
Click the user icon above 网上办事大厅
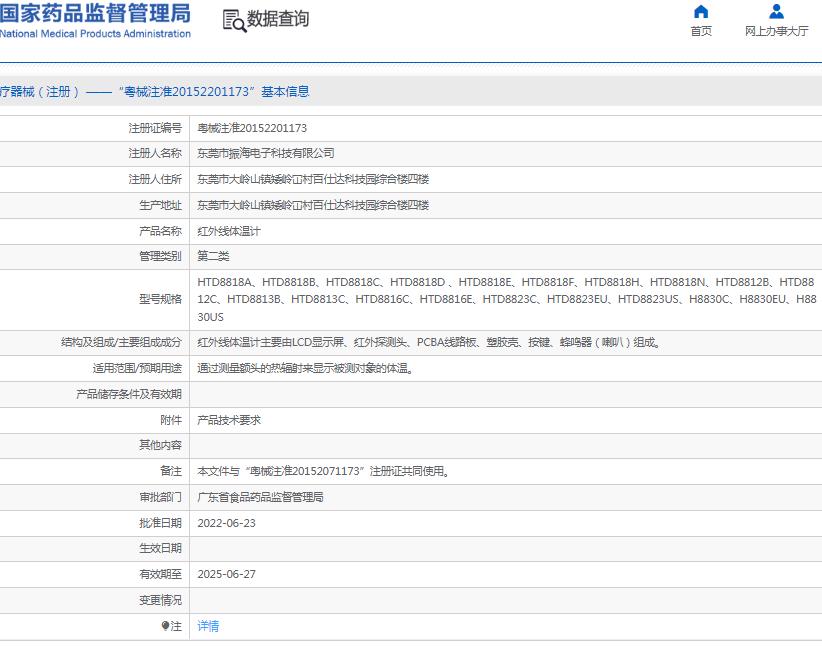coord(776,12)
